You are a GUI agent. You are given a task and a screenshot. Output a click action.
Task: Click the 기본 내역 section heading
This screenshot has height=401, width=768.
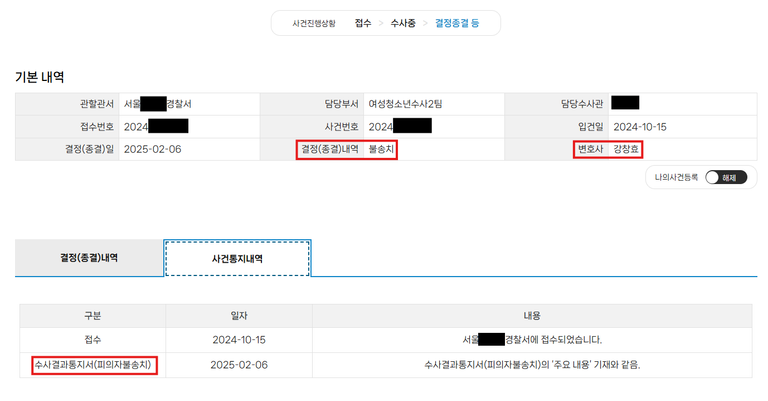point(40,76)
